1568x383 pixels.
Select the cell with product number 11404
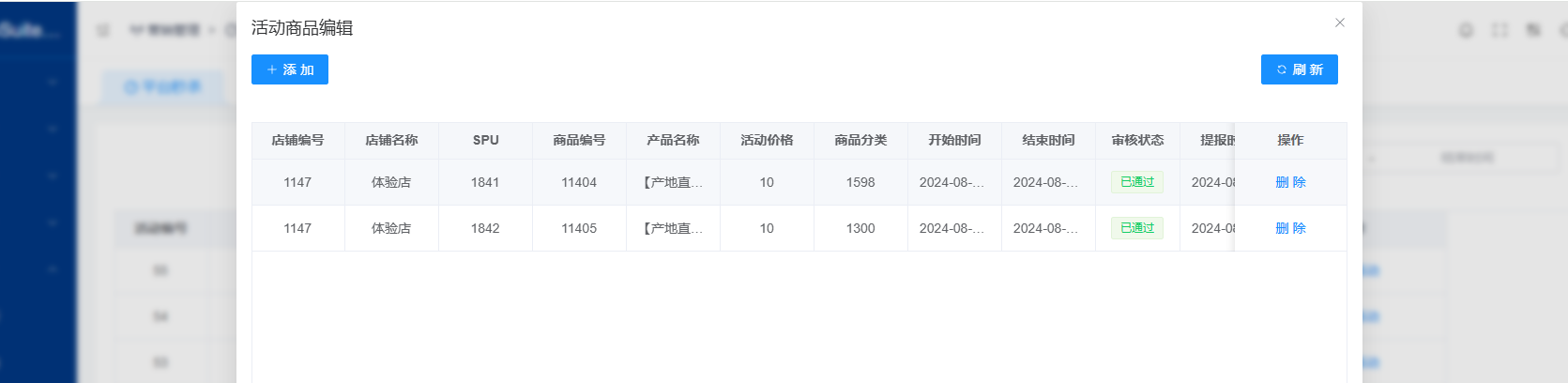pyautogui.click(x=579, y=182)
